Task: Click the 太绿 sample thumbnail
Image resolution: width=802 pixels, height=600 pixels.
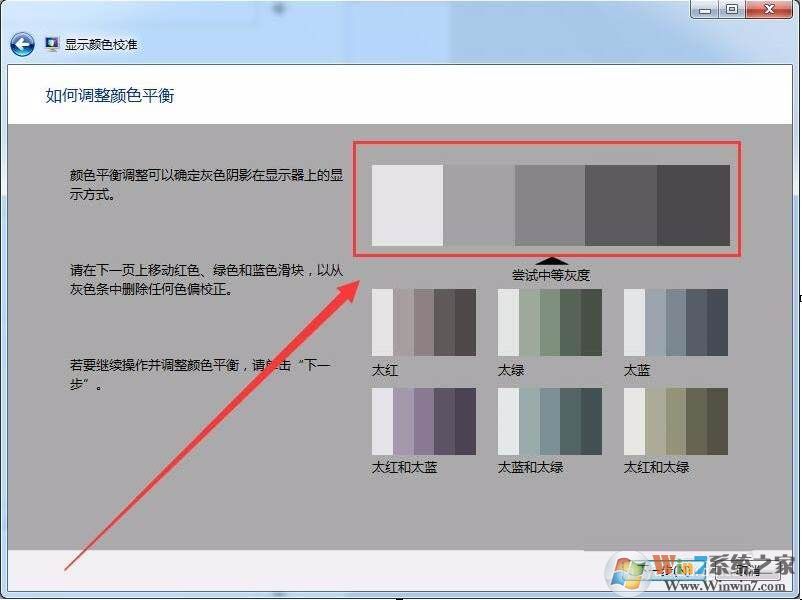Action: [x=549, y=322]
